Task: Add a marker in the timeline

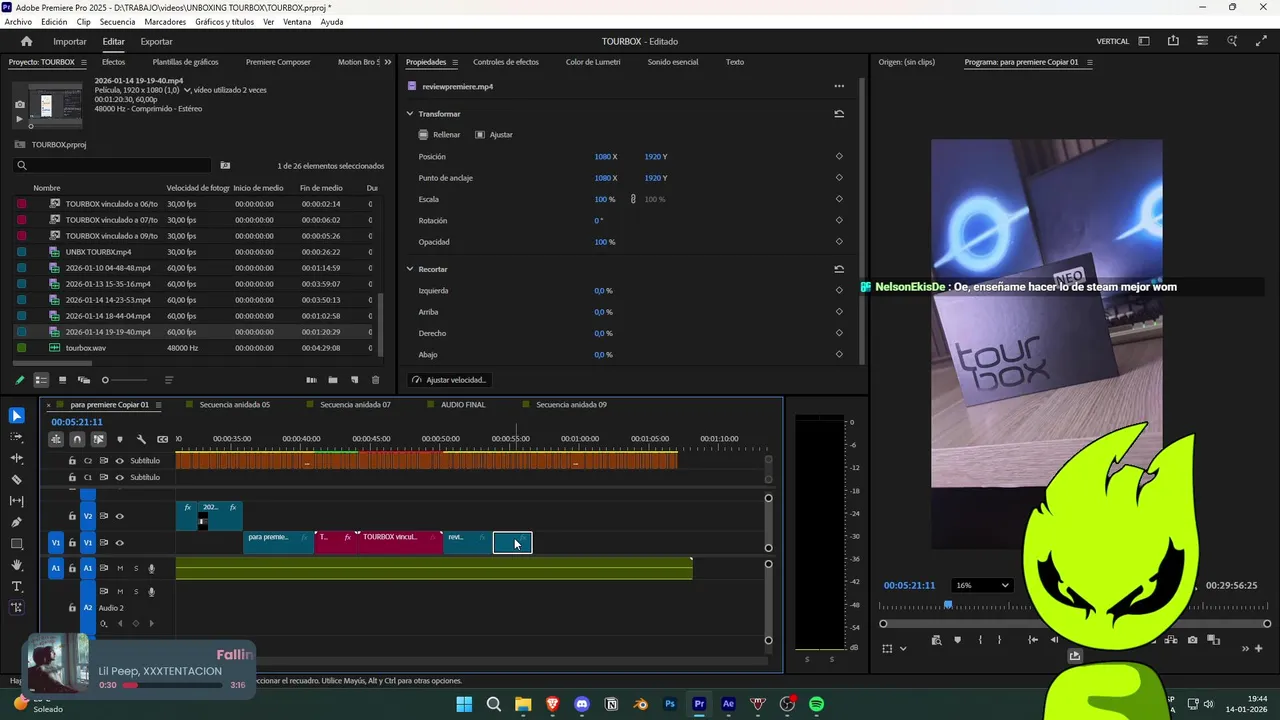Action: click(120, 439)
